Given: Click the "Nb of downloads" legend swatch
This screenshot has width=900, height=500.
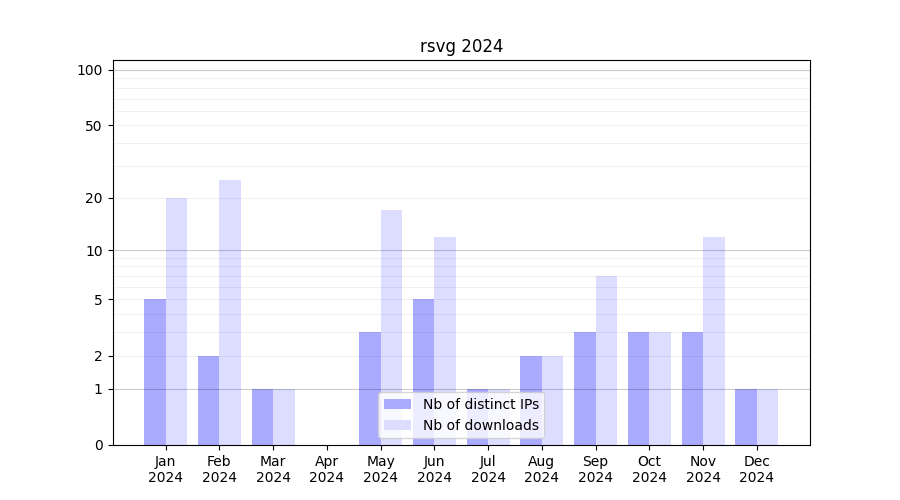Looking at the screenshot, I should tap(397, 425).
